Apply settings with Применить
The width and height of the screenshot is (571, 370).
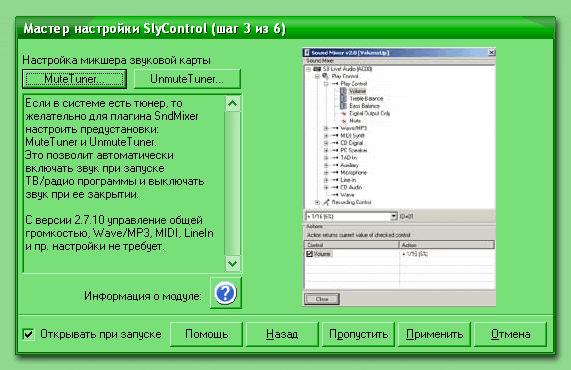[434, 334]
